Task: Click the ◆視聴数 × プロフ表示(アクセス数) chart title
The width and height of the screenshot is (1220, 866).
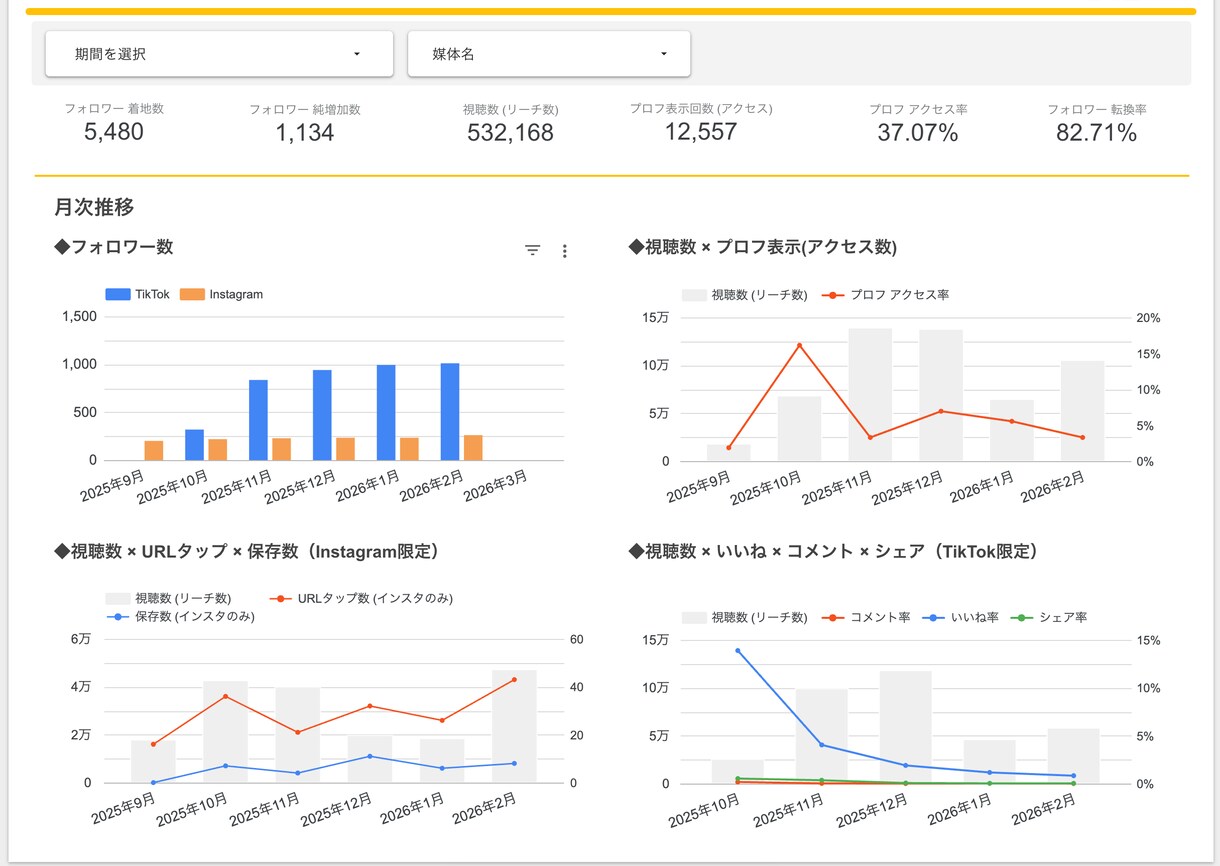Action: [x=762, y=247]
